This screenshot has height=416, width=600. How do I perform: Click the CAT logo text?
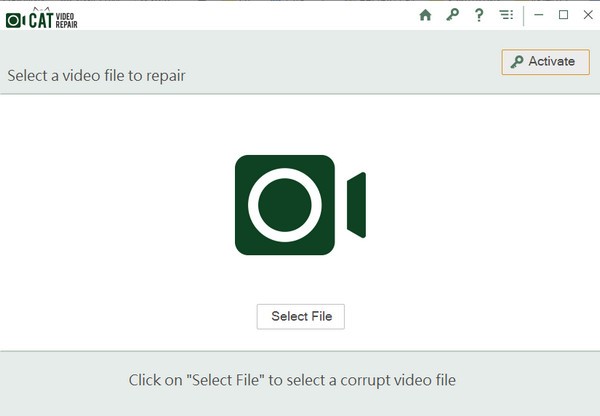[41, 20]
